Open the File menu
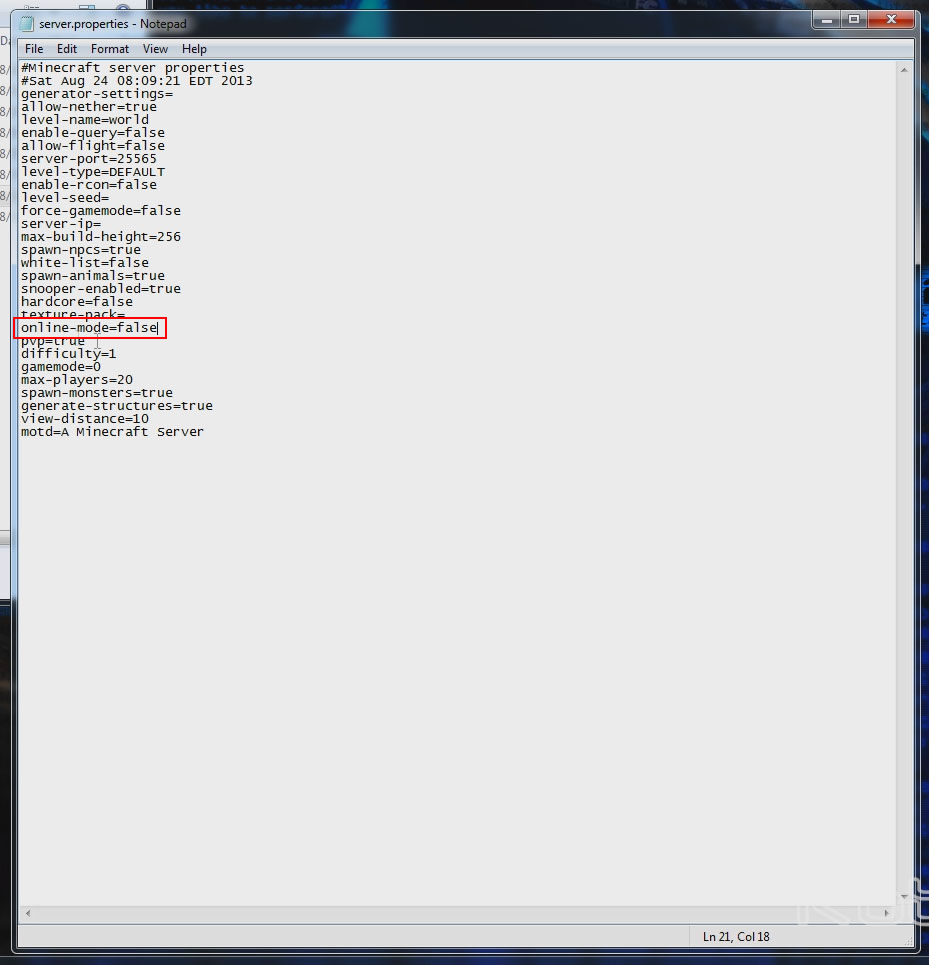Screen dimensions: 929x965 34,49
